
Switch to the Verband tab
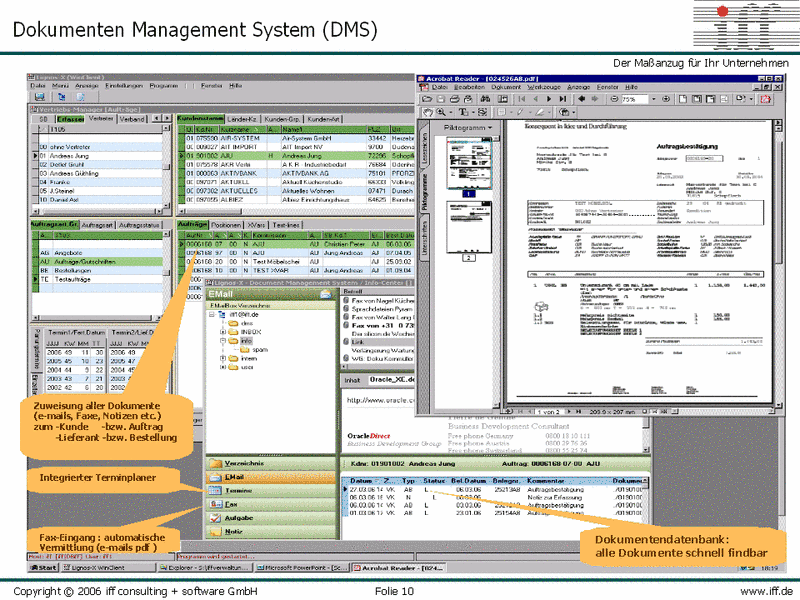pyautogui.click(x=132, y=119)
